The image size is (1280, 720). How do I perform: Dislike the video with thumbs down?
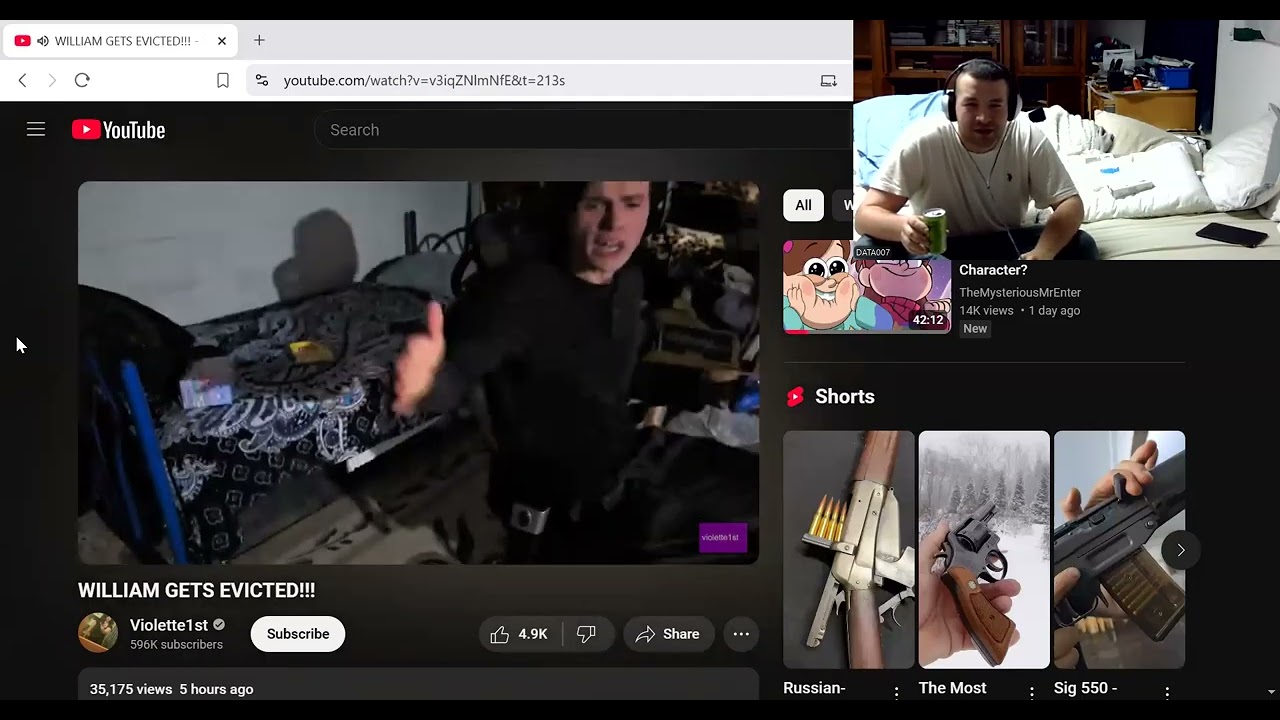(x=587, y=634)
